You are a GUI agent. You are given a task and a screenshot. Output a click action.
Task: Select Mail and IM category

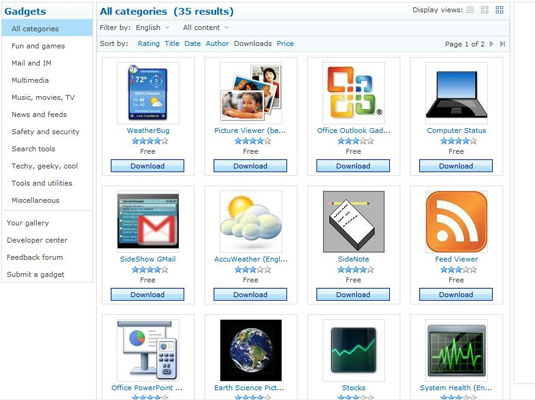coord(31,63)
